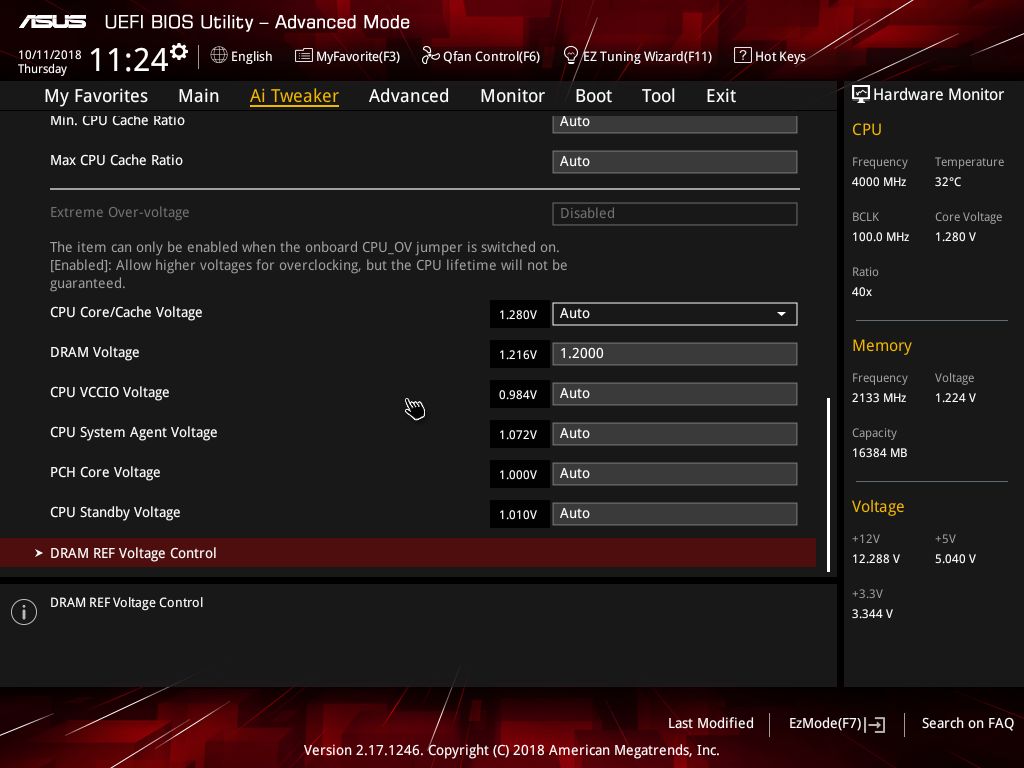Open the Tool tab
Image resolution: width=1024 pixels, height=768 pixels.
(658, 96)
